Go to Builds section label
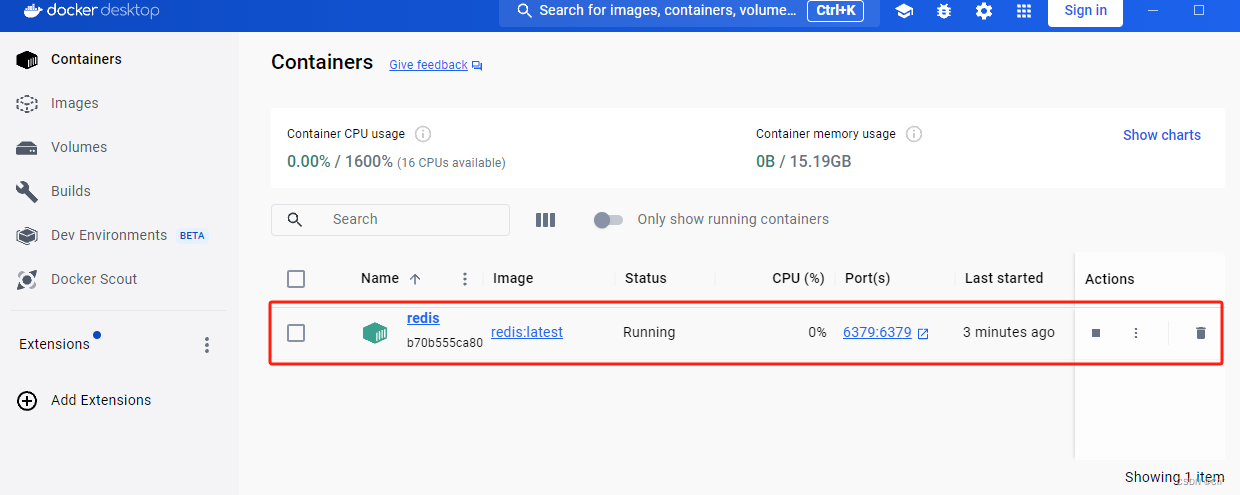 (71, 191)
